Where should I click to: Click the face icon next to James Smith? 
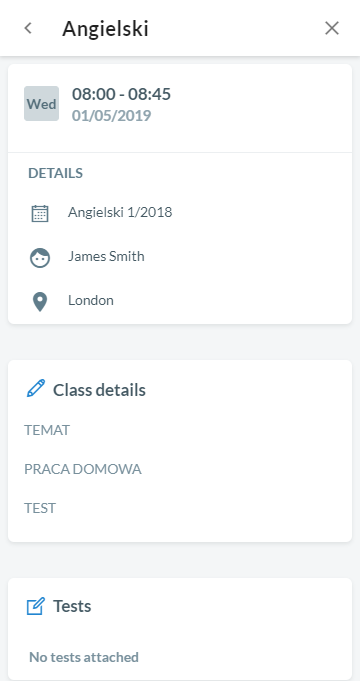(40, 258)
